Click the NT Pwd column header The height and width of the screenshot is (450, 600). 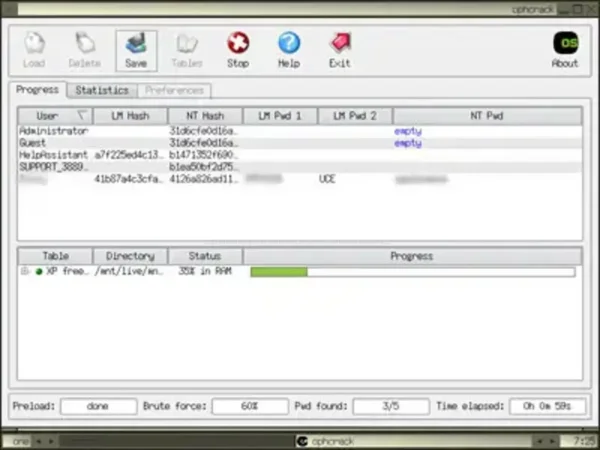tap(487, 116)
